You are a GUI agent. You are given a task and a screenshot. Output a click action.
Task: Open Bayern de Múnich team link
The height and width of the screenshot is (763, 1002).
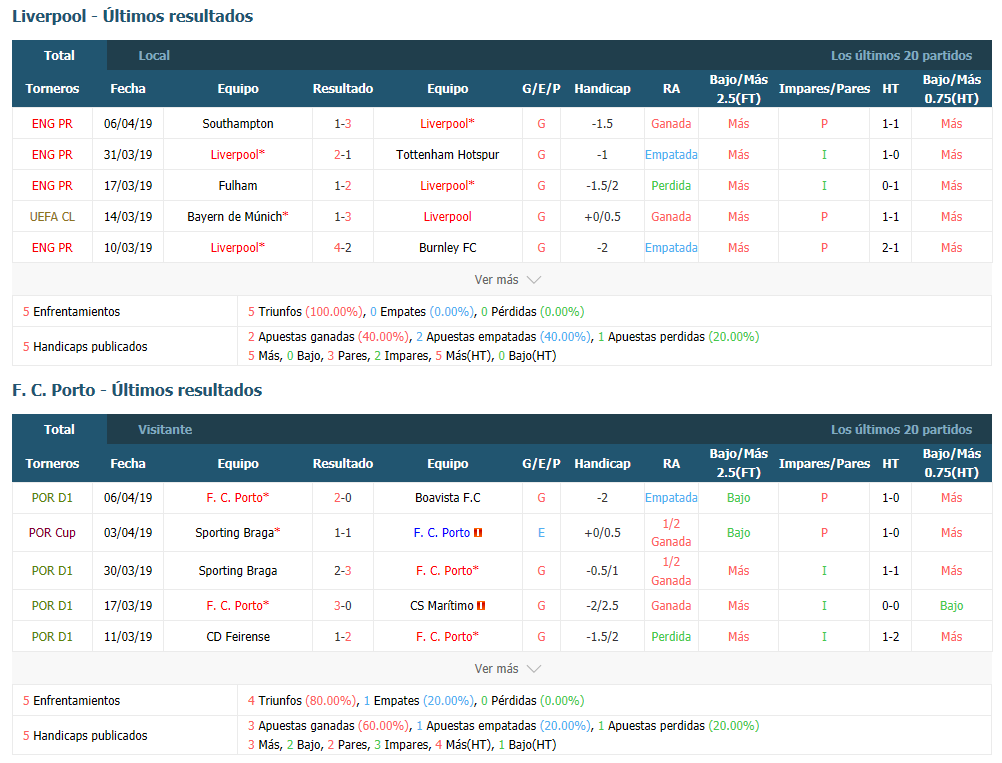tap(238, 217)
